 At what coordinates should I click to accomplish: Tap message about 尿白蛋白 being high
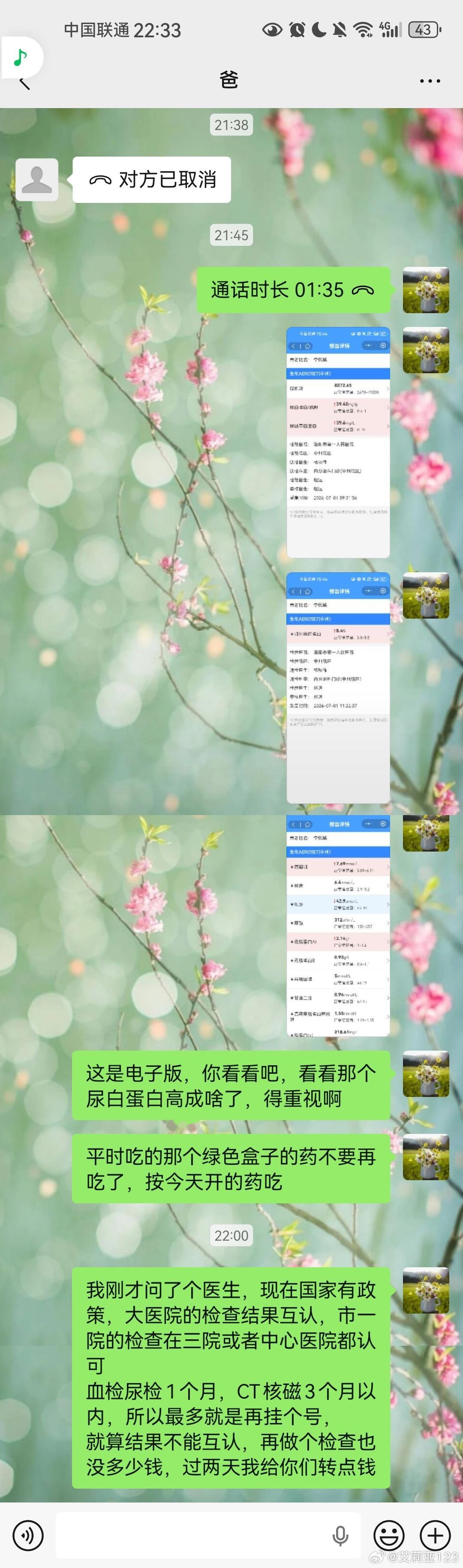point(231,1085)
